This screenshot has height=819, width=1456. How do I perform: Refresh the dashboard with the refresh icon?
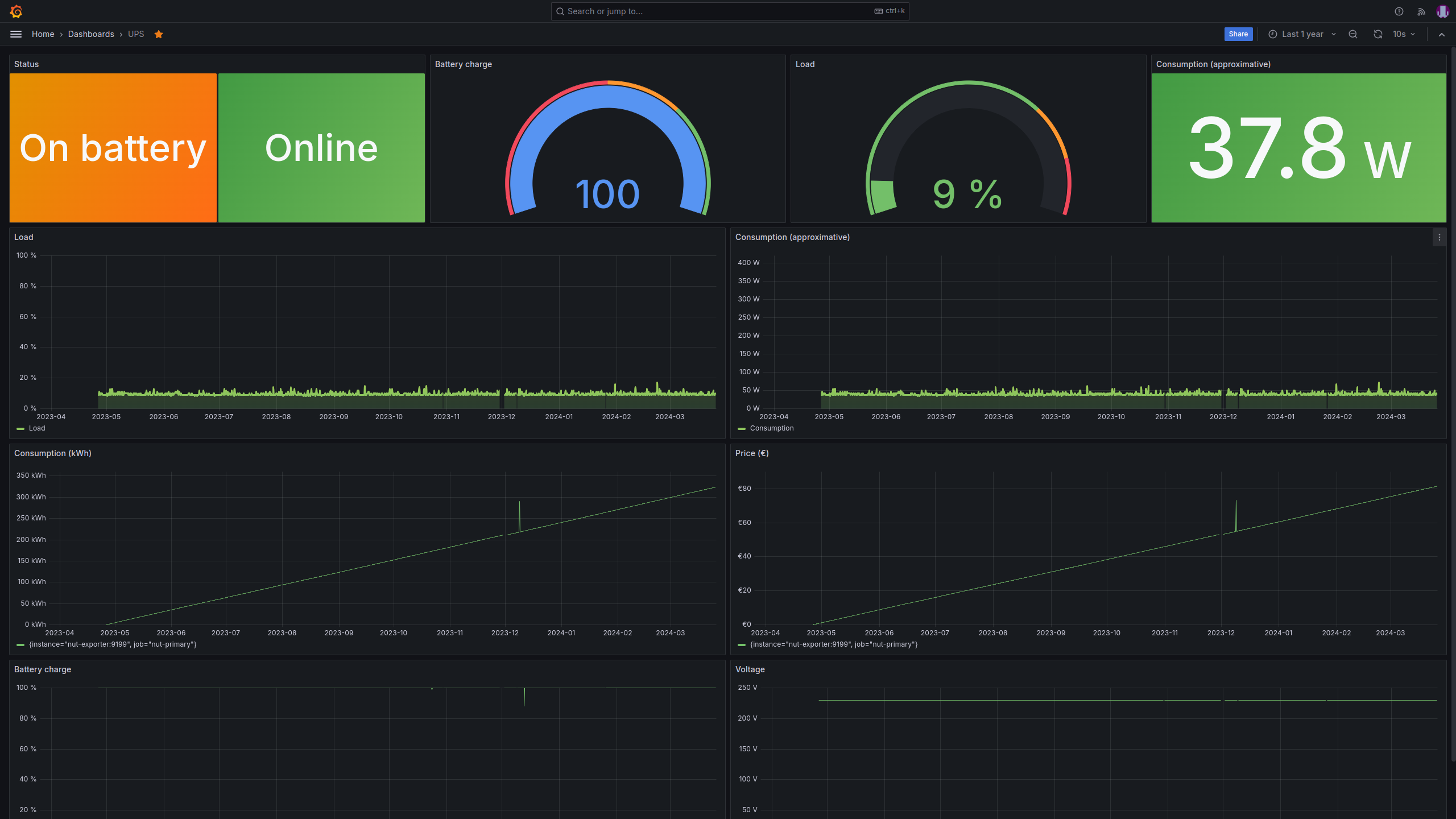(x=1378, y=34)
